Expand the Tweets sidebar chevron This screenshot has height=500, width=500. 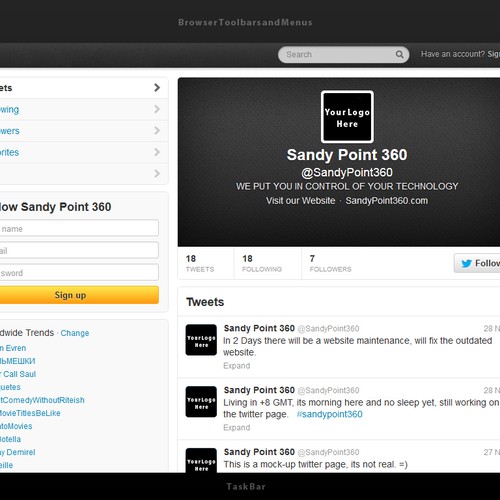coord(157,88)
